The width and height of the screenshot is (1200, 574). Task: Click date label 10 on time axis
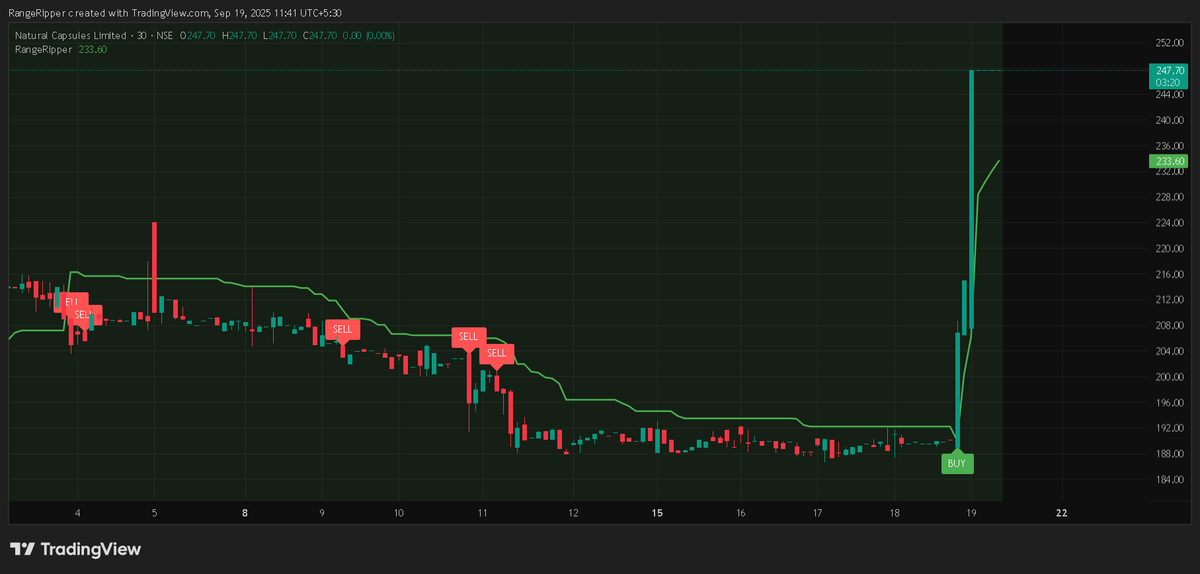[398, 513]
